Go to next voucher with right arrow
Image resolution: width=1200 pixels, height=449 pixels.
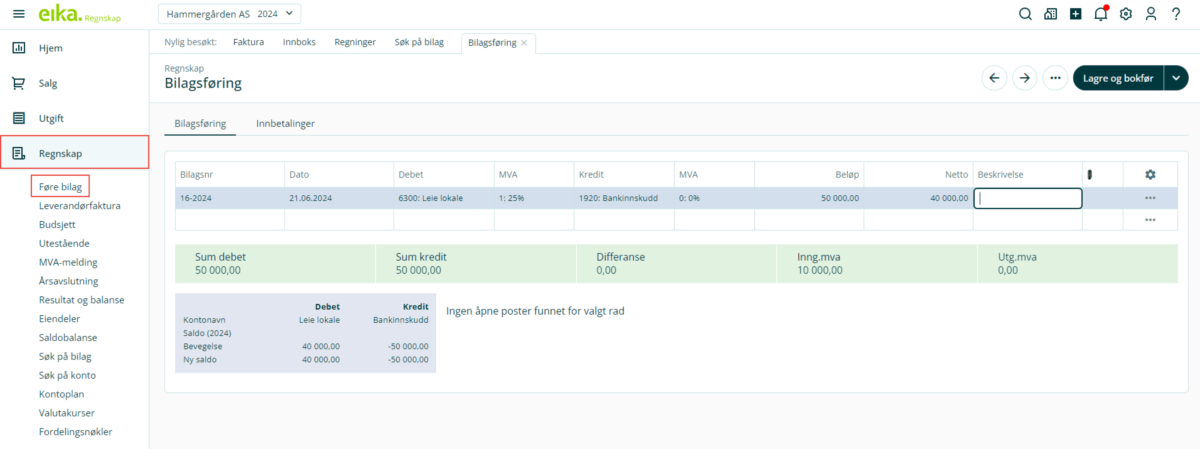tap(1024, 78)
